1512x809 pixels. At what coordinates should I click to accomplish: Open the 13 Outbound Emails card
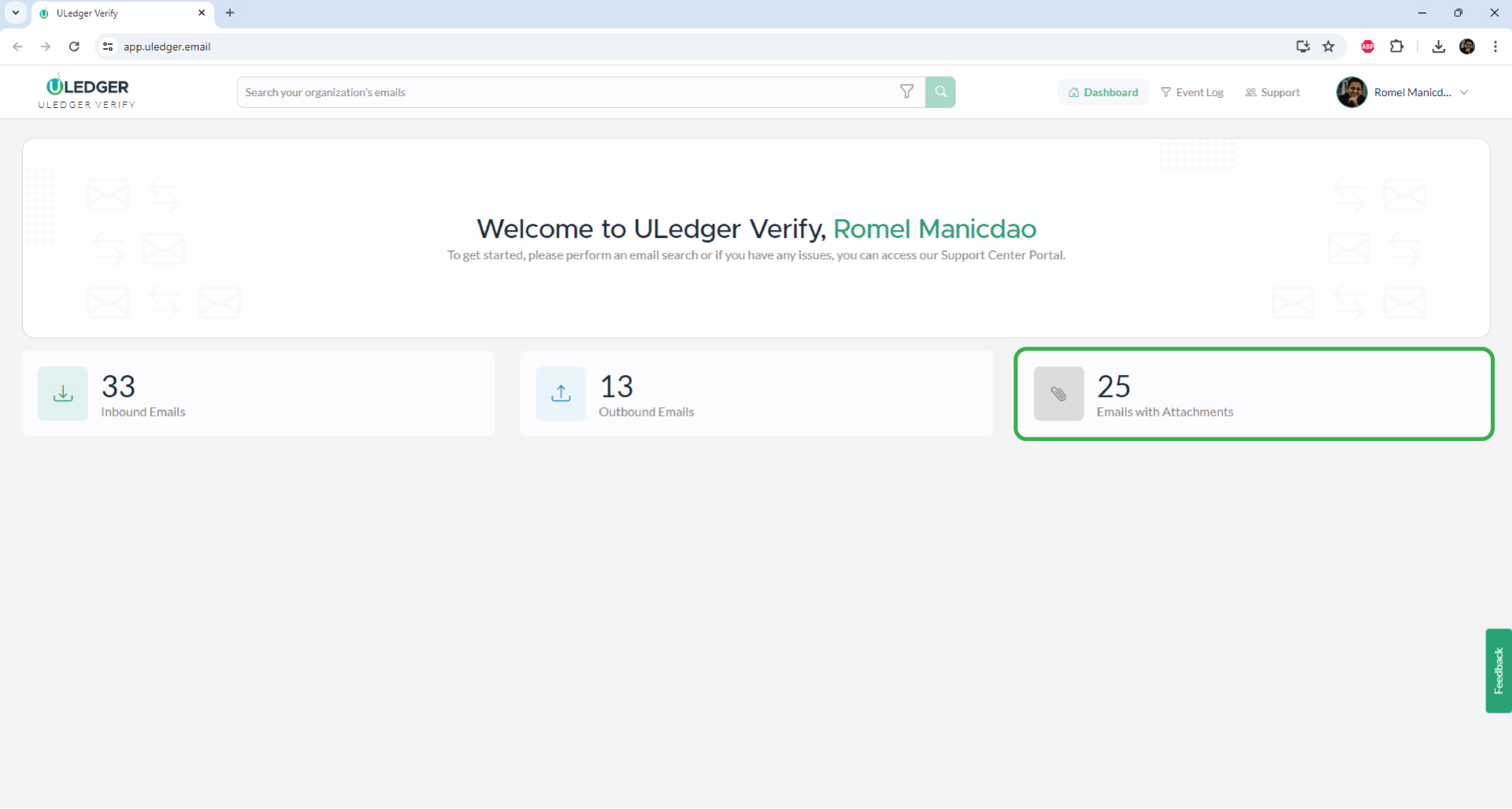point(756,394)
